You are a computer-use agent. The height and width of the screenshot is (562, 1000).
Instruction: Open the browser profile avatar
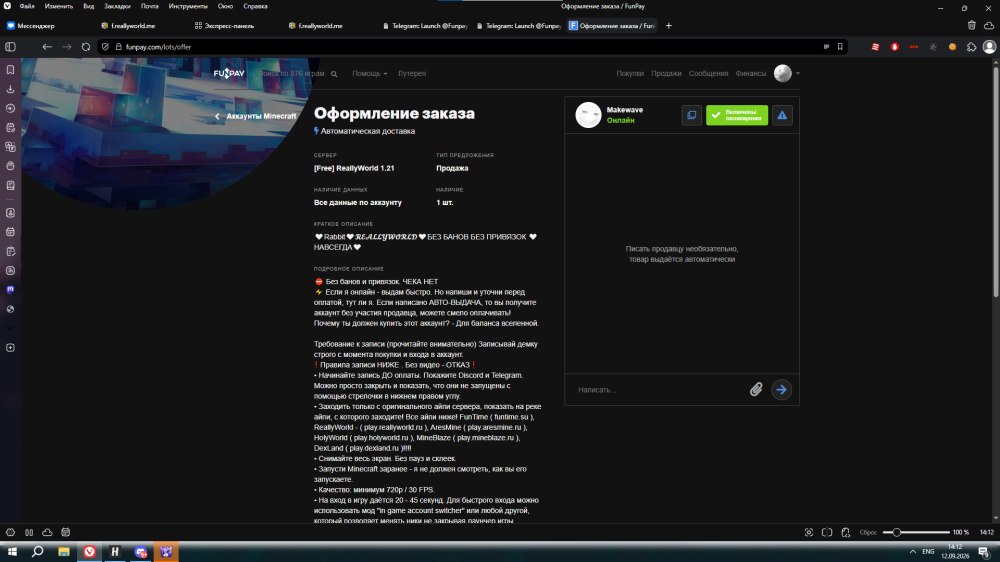pyautogui.click(x=989, y=47)
